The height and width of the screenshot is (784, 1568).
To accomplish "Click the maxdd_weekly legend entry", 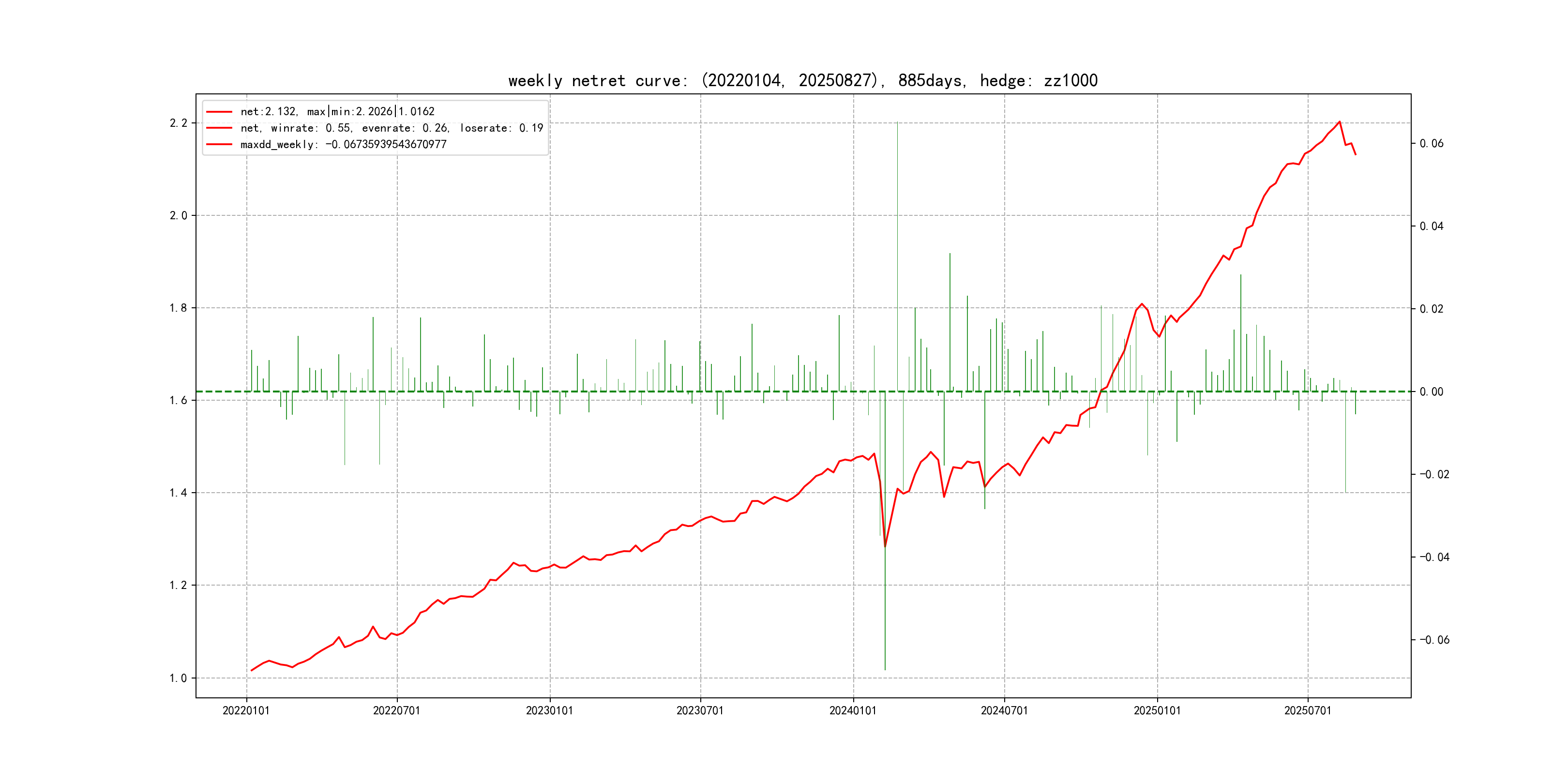I will [343, 144].
